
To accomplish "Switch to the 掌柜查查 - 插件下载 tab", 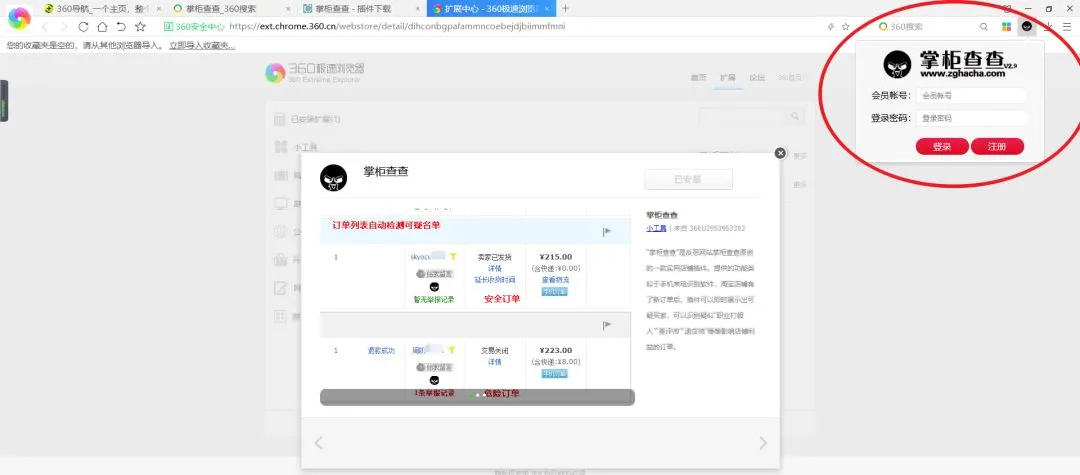I will pos(360,8).
